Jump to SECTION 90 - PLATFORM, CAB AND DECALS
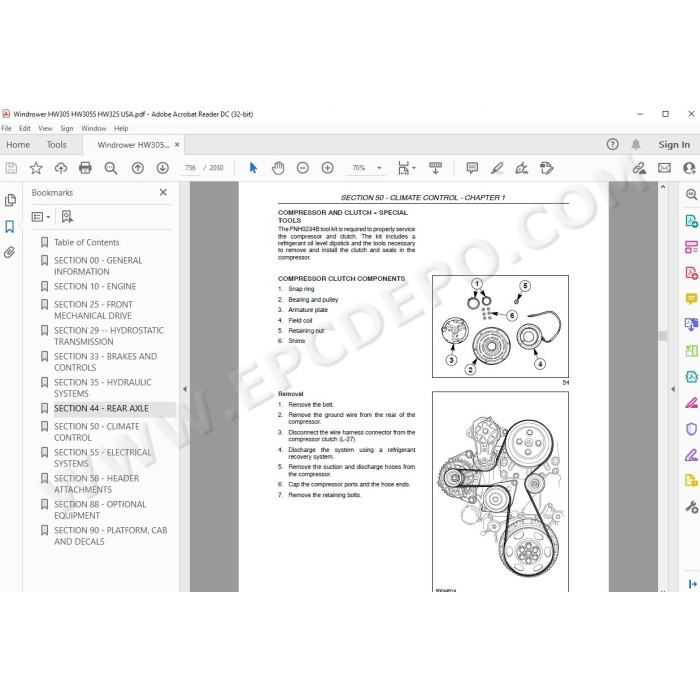700x700 pixels. 110,536
